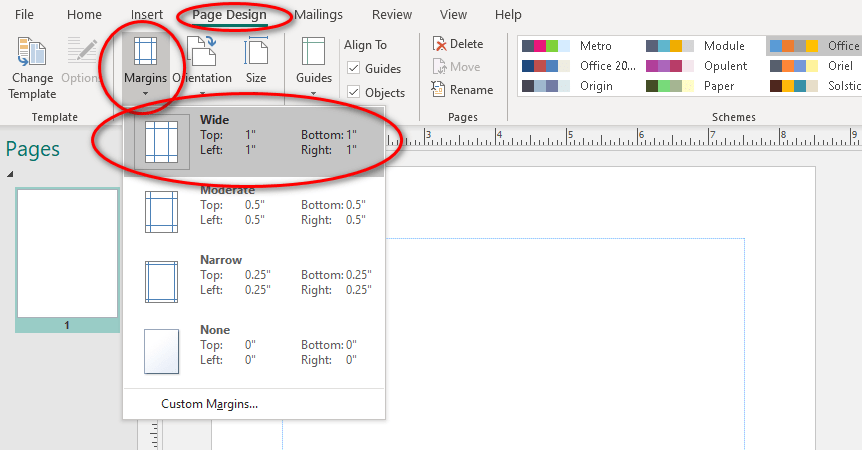The image size is (862, 450).
Task: Select the Narrow margins preset icon
Action: pos(161,281)
